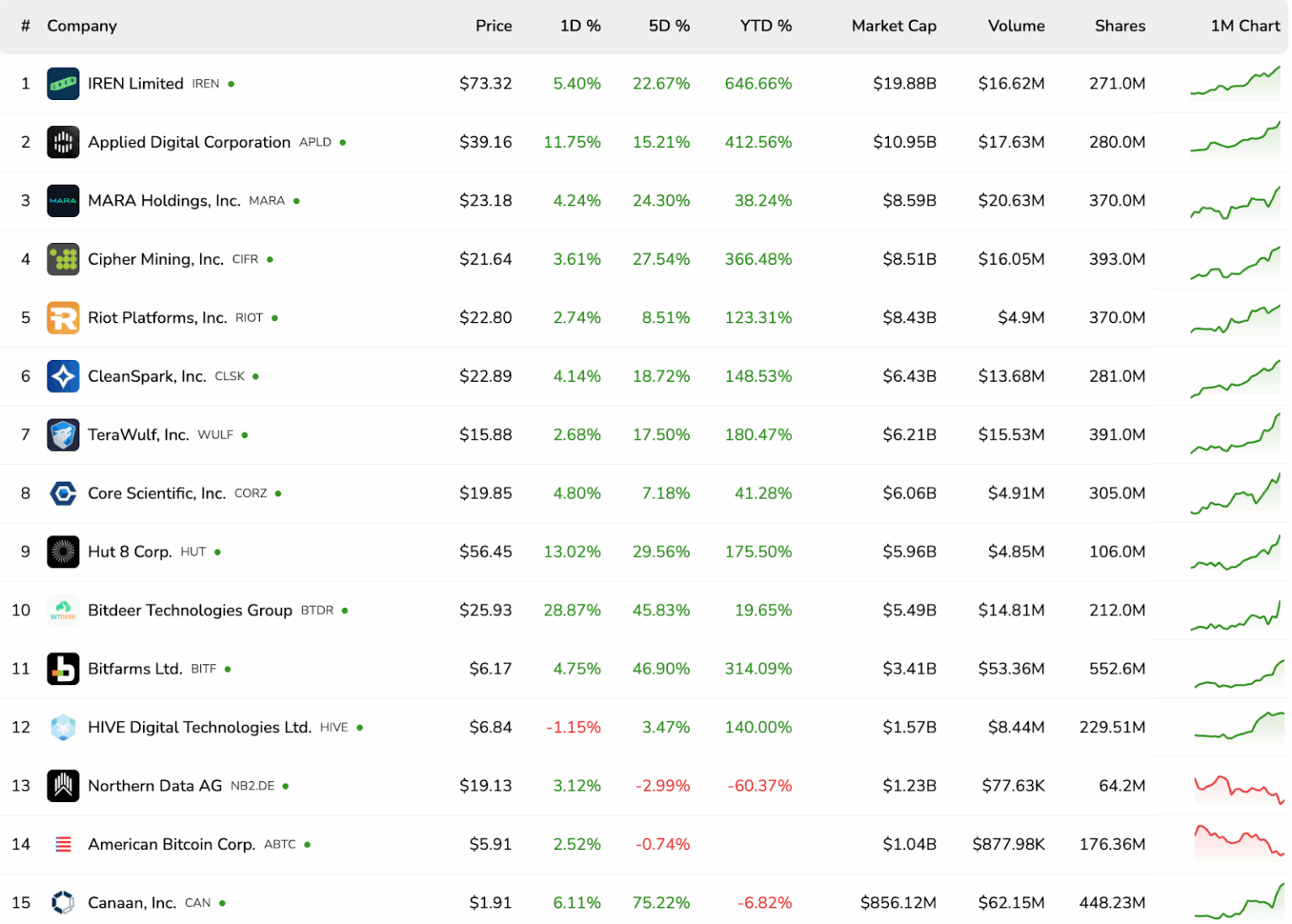Image resolution: width=1292 pixels, height=924 pixels.
Task: Open the Bitfarms Ltd. company page
Action: pos(135,668)
